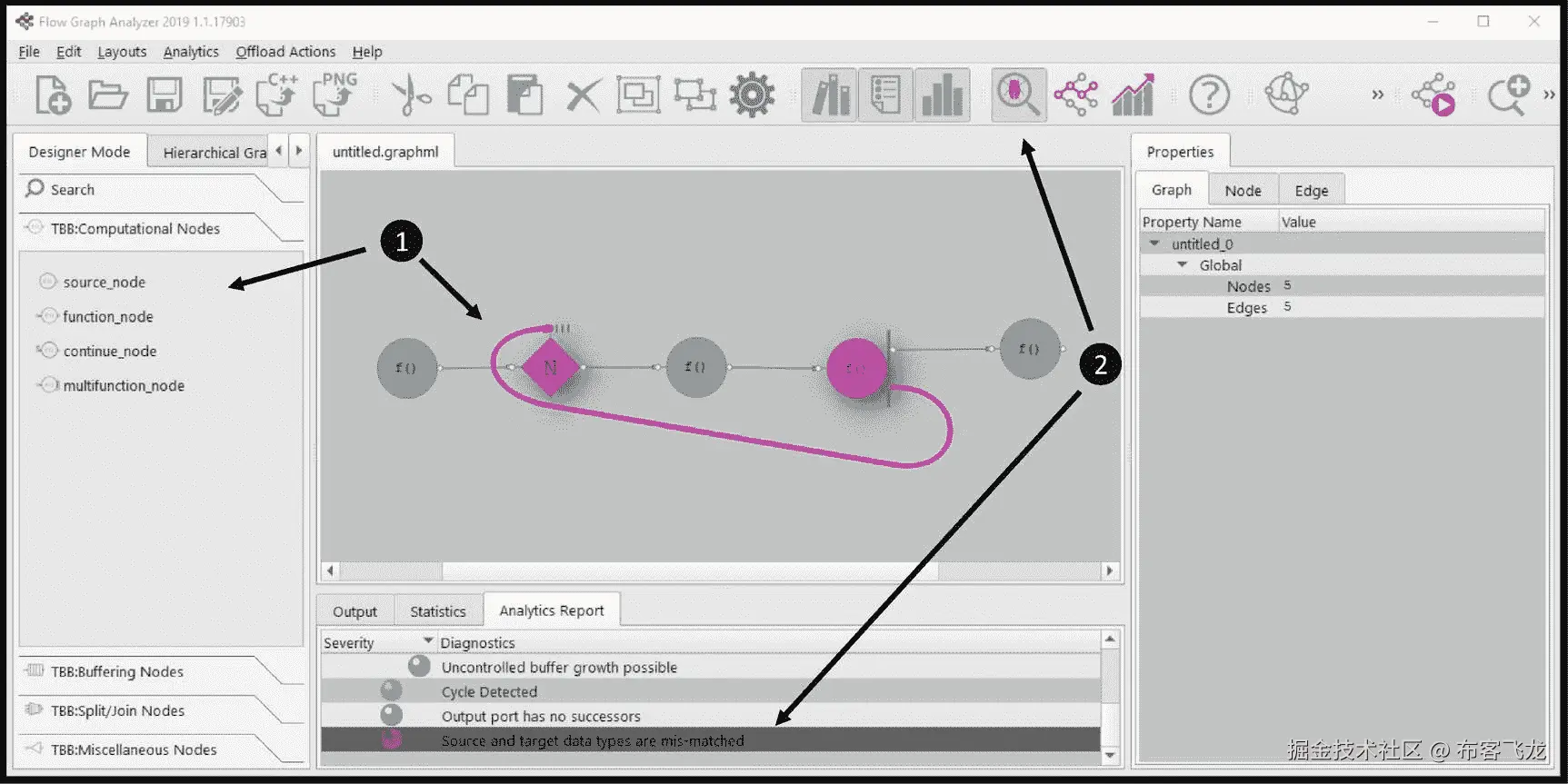Cut selection with scissors icon
Viewport: 1568px width, 784px height.
tap(411, 95)
